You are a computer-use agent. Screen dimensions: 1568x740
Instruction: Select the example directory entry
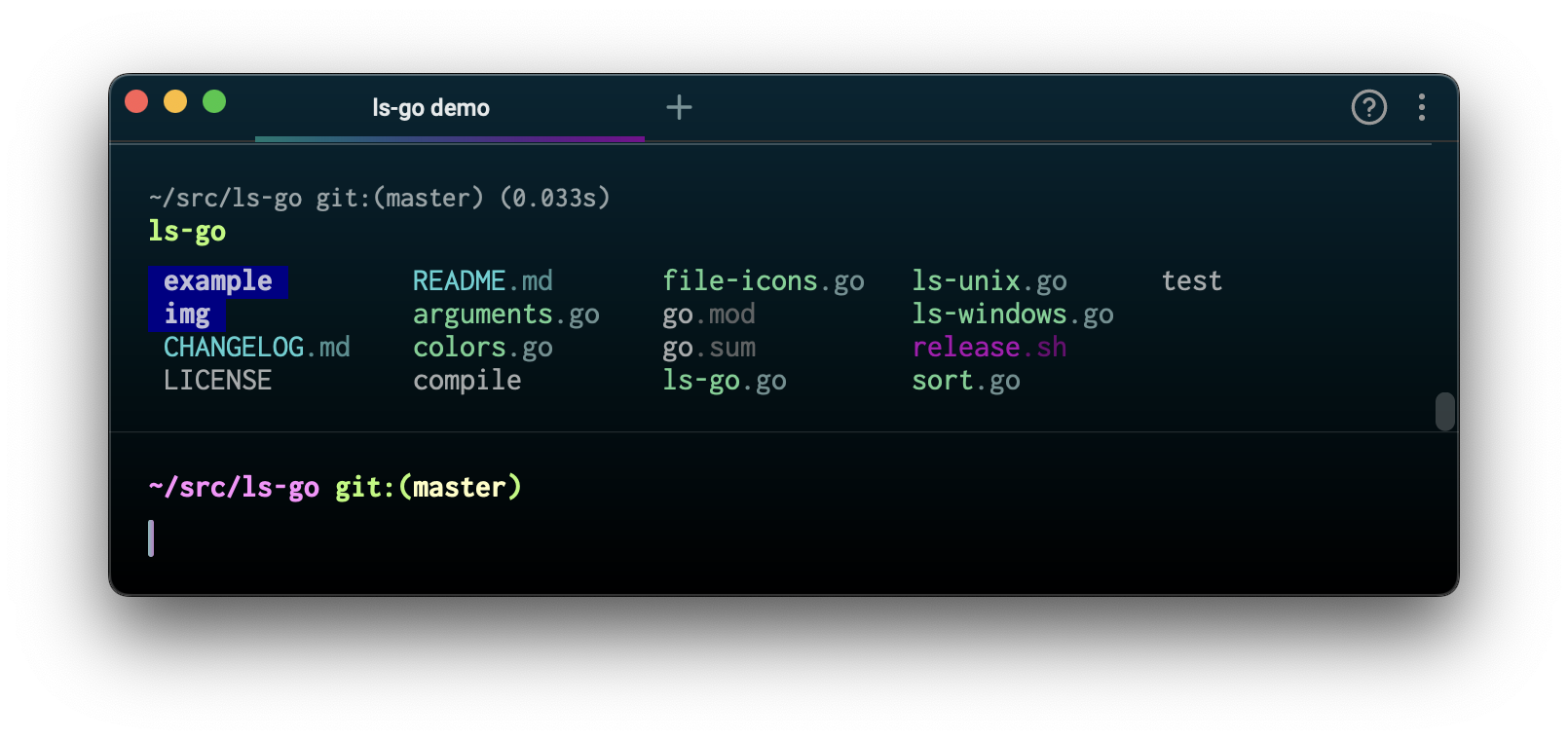pyautogui.click(x=218, y=281)
